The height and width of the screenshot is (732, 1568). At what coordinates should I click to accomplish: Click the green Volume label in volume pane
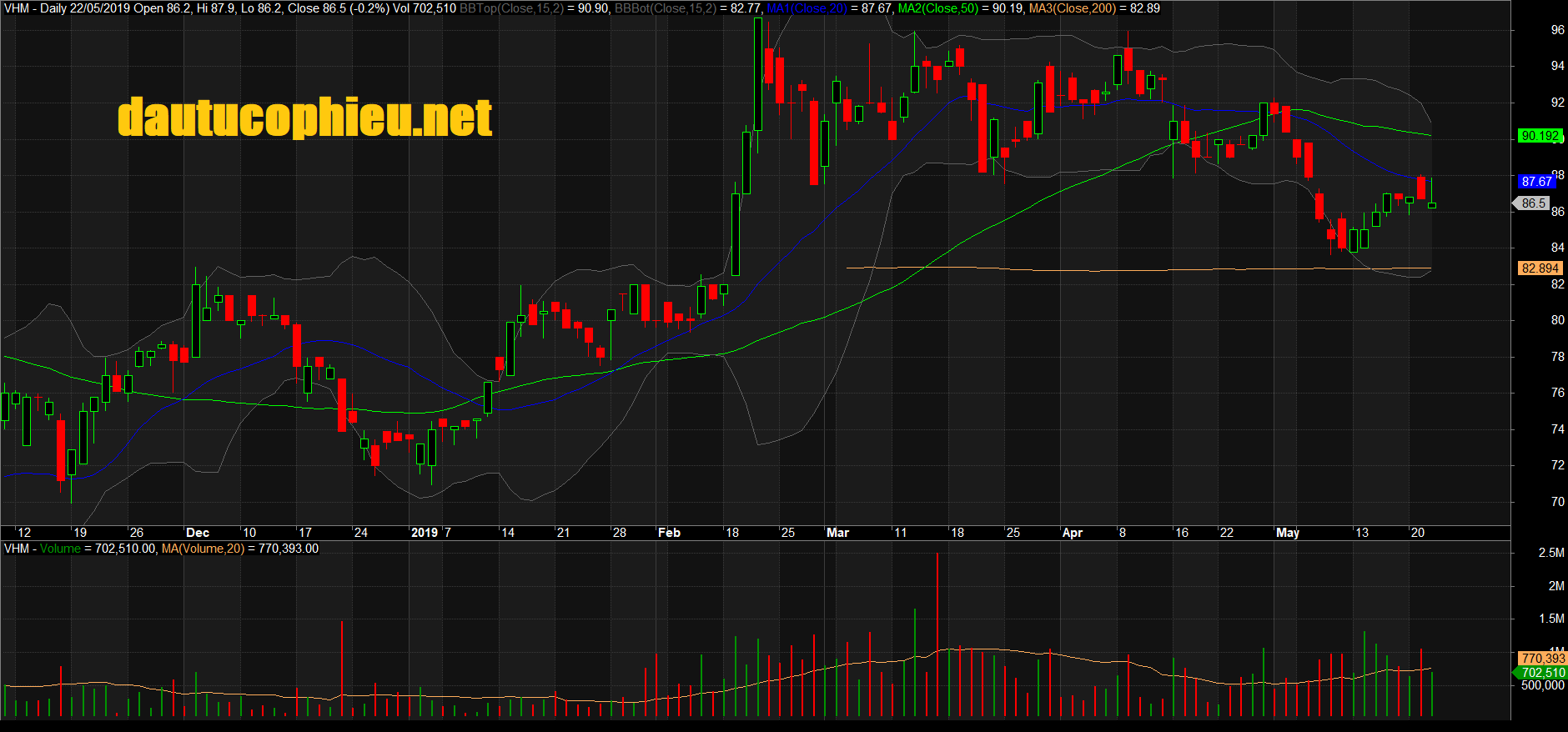tap(60, 549)
